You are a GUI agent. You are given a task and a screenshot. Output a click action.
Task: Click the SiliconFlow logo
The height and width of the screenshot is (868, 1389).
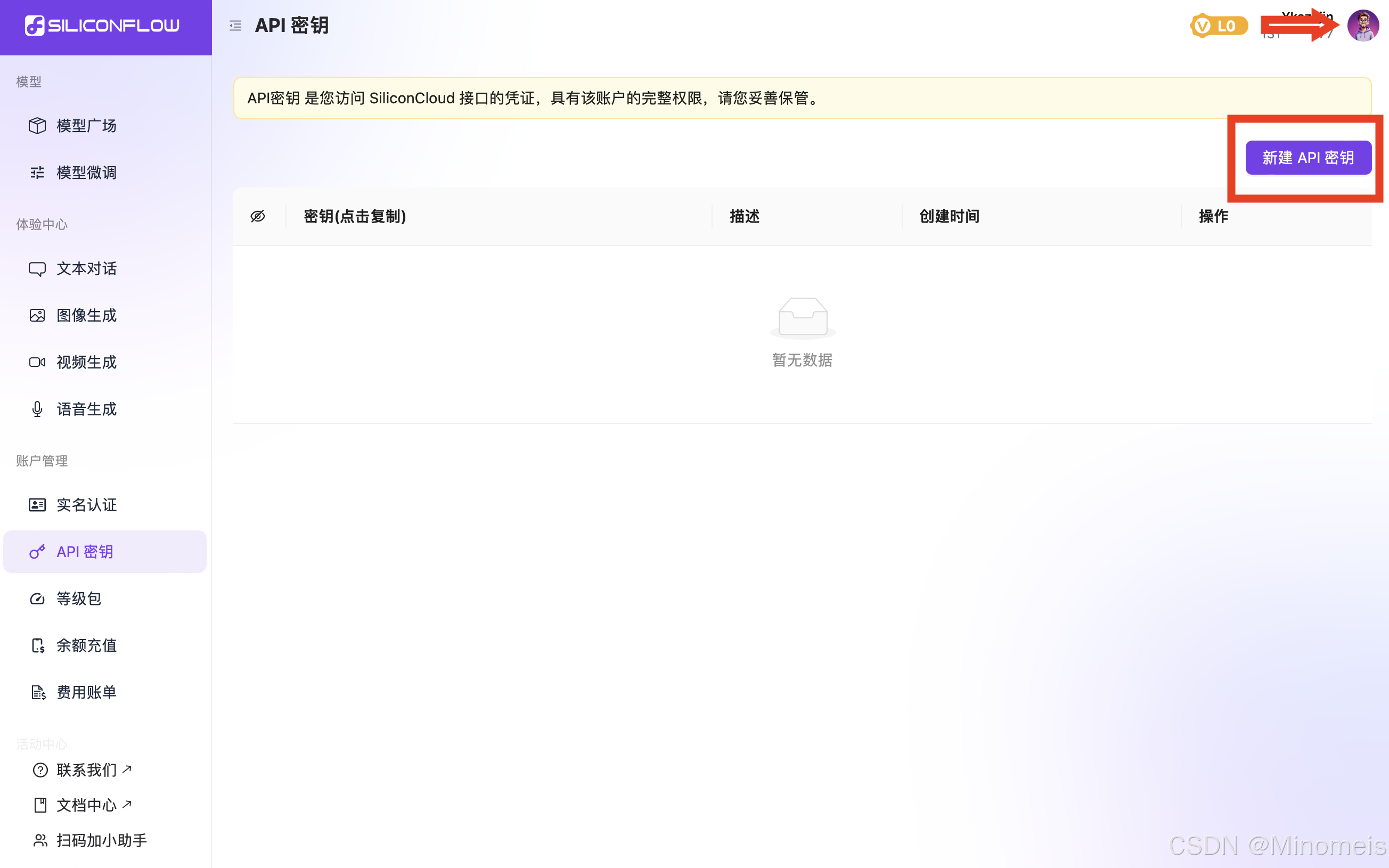point(102,26)
